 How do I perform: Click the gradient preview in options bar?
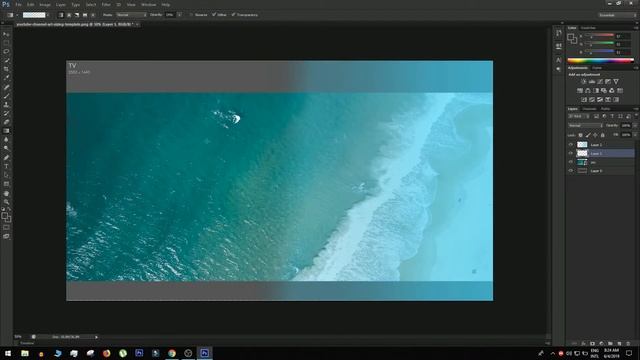[x=34, y=15]
